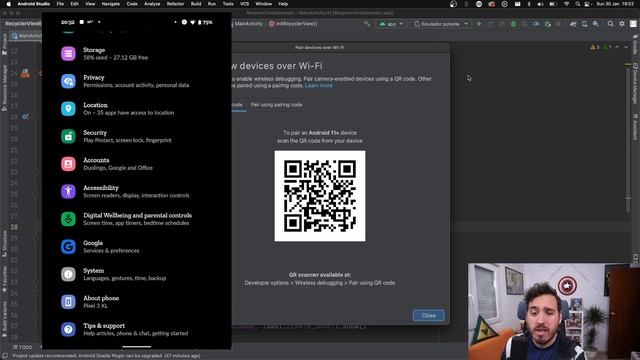Switch to Pair using pairing code tab
This screenshot has height=360, width=640.
(276, 105)
